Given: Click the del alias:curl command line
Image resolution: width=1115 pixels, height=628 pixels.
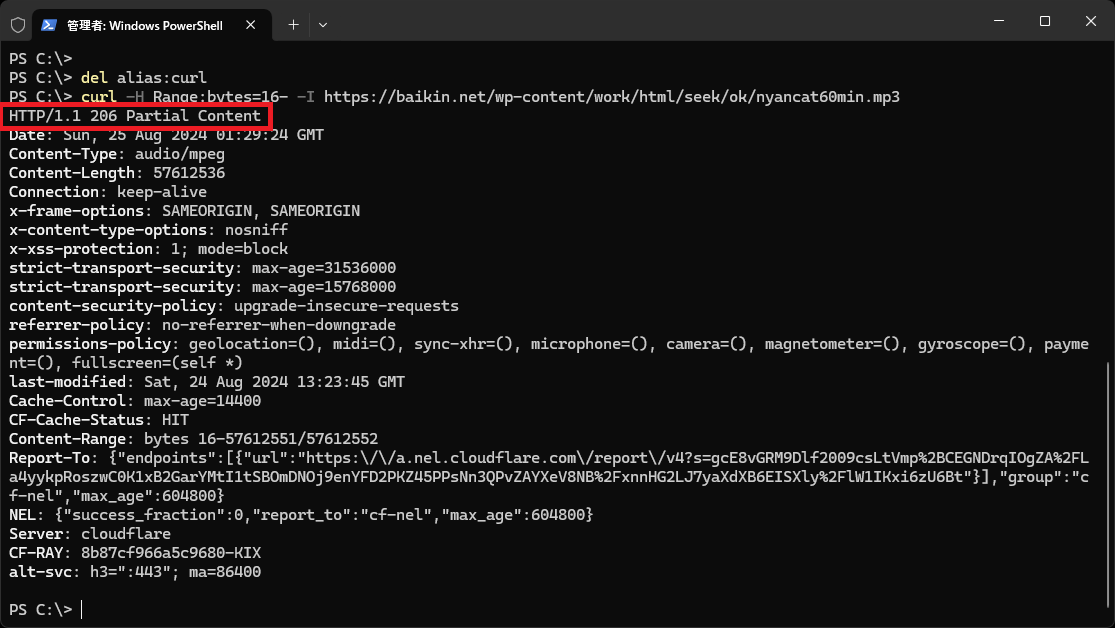Looking at the screenshot, I should tap(143, 78).
